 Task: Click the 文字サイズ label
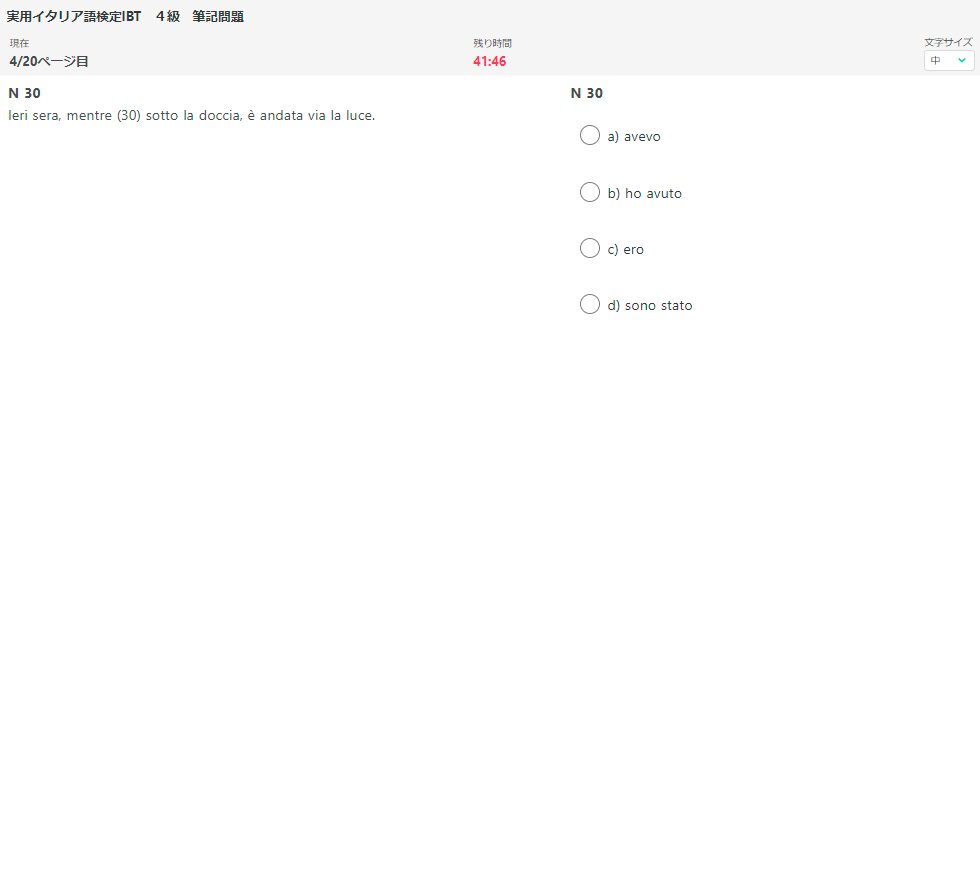pyautogui.click(x=949, y=42)
